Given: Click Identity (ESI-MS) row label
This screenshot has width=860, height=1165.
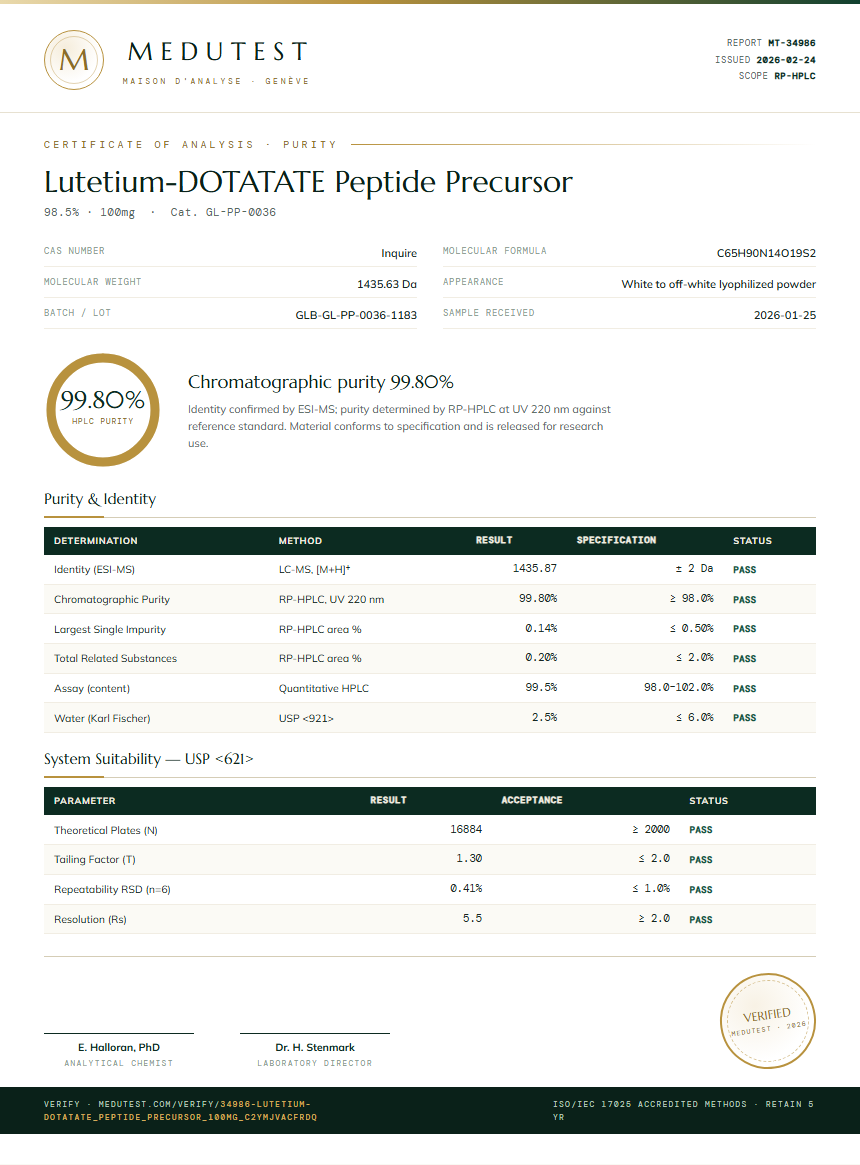Looking at the screenshot, I should coord(94,570).
